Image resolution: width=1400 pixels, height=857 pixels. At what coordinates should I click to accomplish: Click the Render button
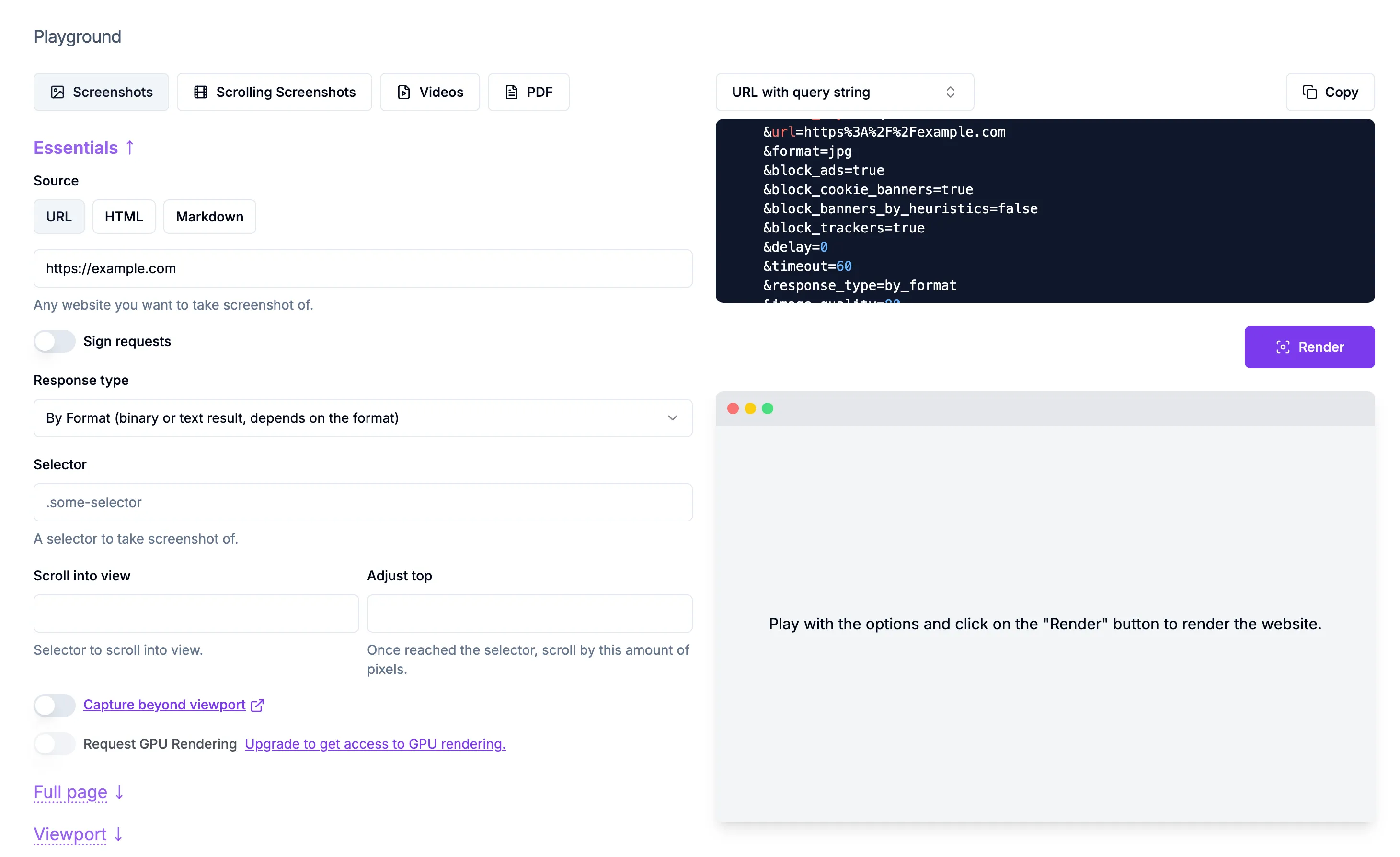[1309, 347]
